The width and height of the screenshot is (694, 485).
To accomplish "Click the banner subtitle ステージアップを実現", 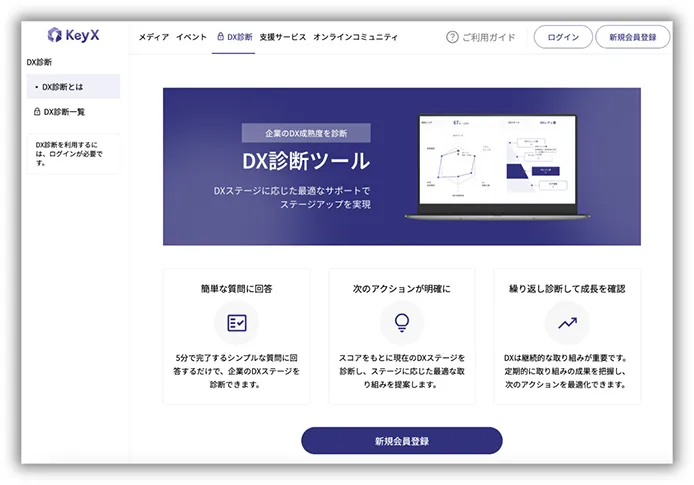I will [x=325, y=204].
